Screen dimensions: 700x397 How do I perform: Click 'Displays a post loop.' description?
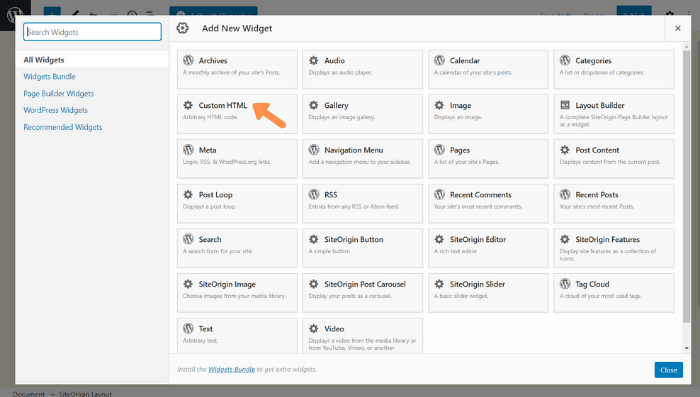tap(209, 206)
